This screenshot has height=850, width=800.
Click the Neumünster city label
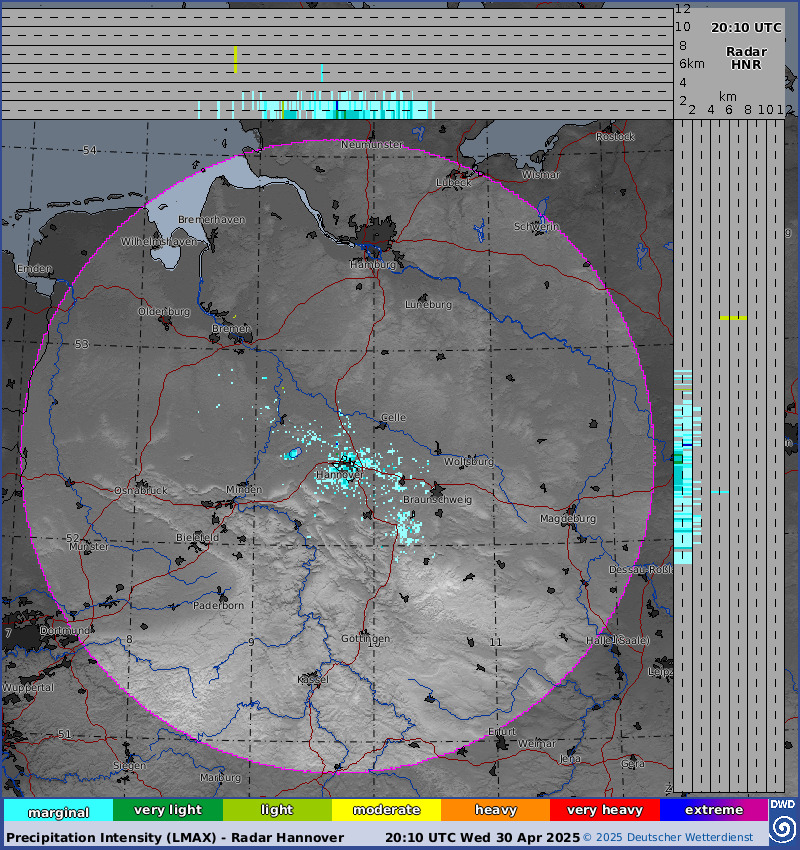[x=372, y=144]
